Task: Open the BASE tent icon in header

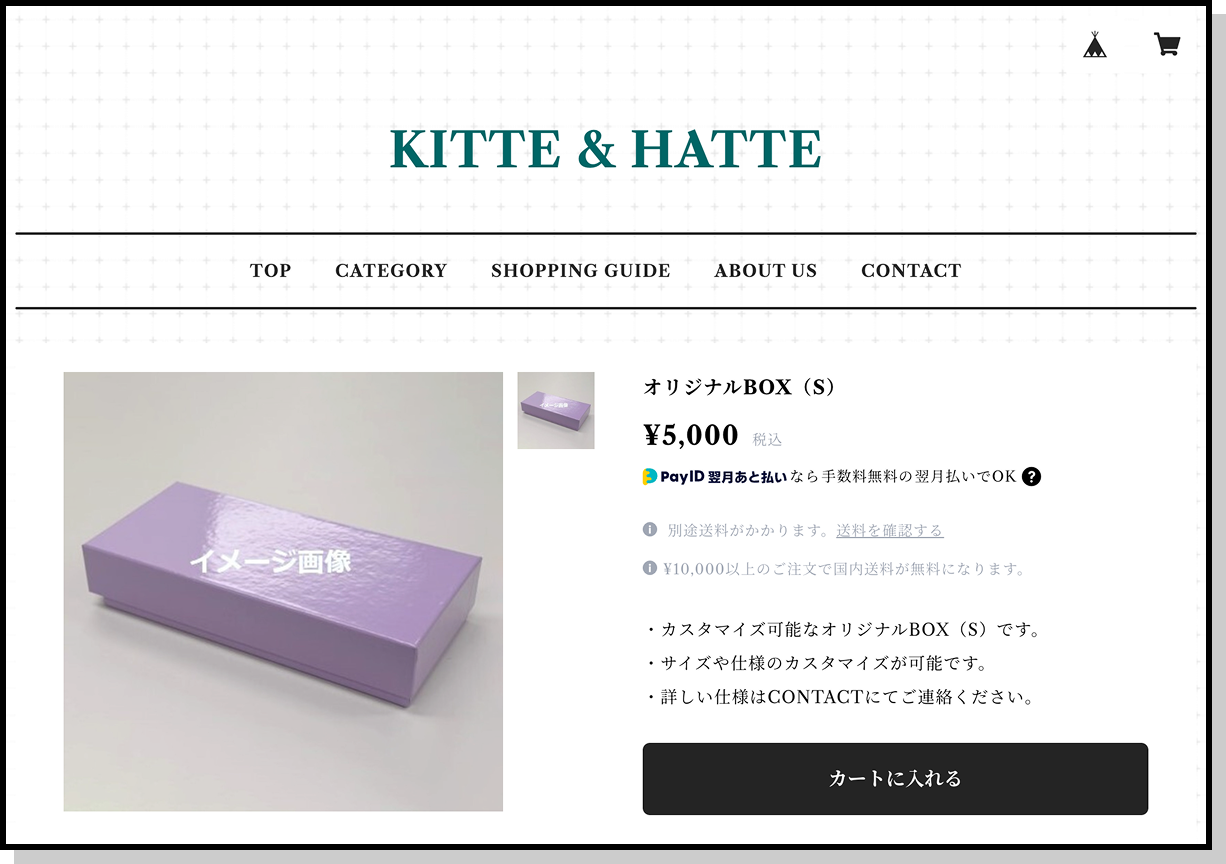Action: (1095, 44)
